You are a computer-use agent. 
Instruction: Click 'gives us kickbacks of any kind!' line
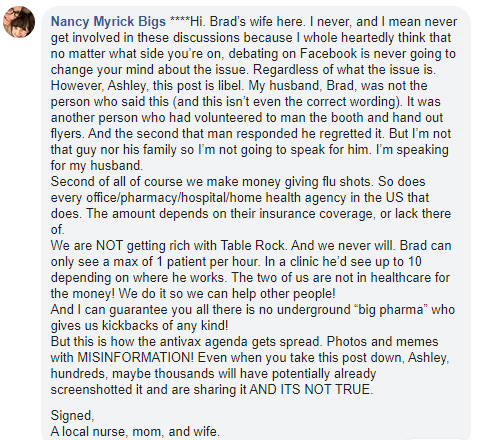click(139, 326)
